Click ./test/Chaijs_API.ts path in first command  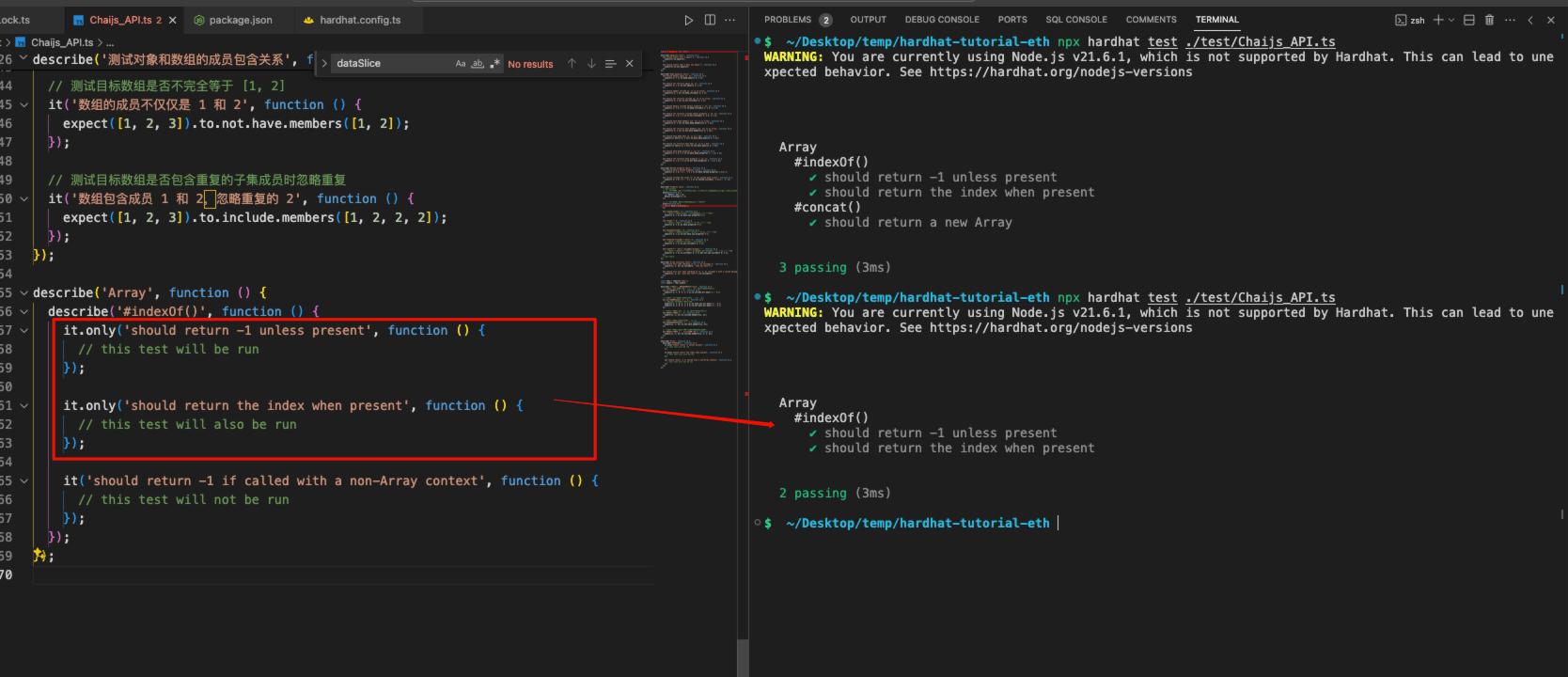[x=1260, y=42]
